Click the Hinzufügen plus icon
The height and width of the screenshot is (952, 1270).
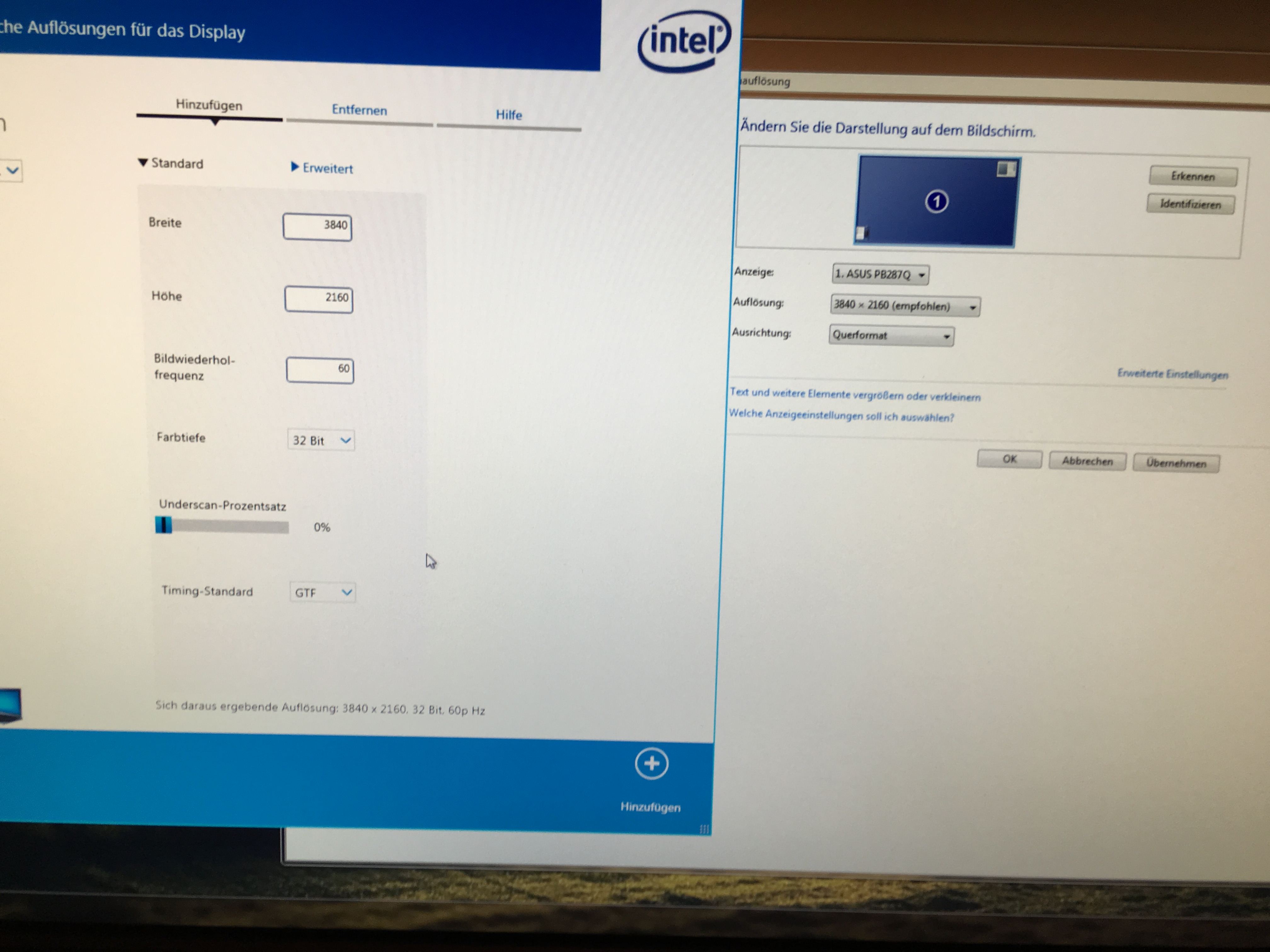pyautogui.click(x=651, y=764)
